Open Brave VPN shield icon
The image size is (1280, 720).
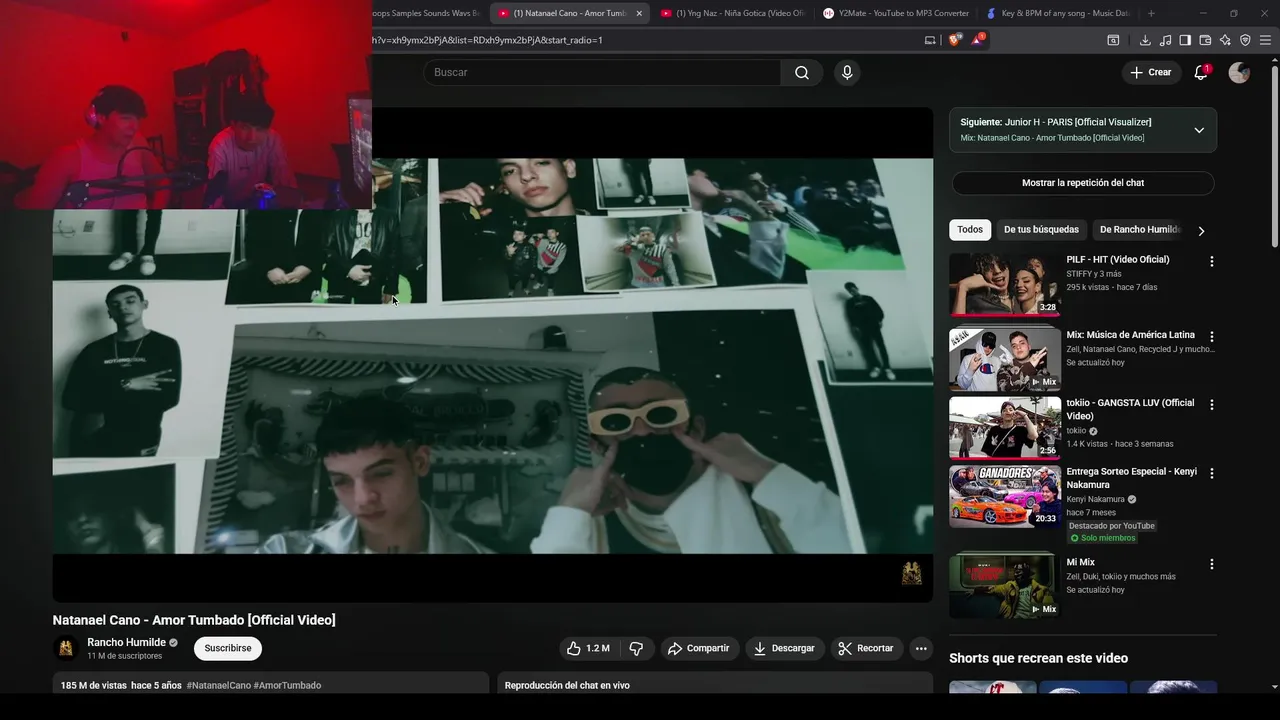click(x=1245, y=40)
